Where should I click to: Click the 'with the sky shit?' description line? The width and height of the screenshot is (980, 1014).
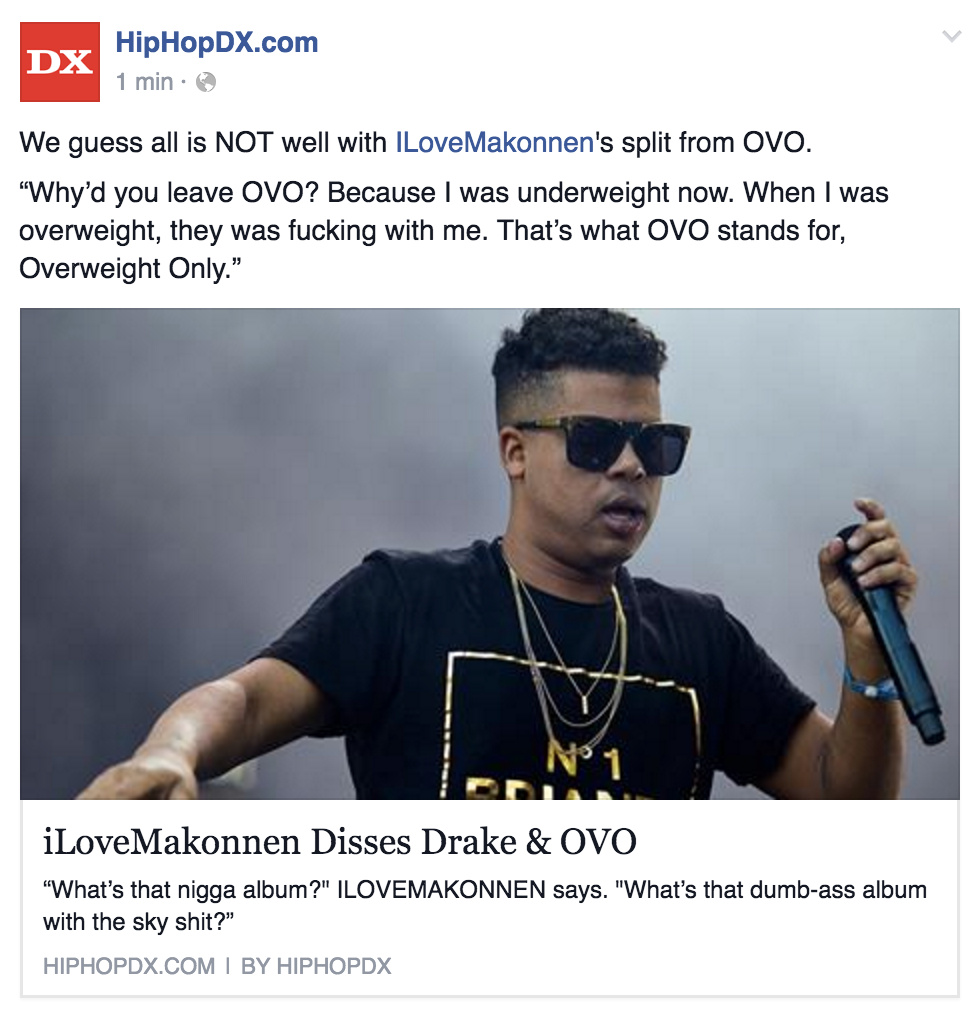tap(138, 922)
